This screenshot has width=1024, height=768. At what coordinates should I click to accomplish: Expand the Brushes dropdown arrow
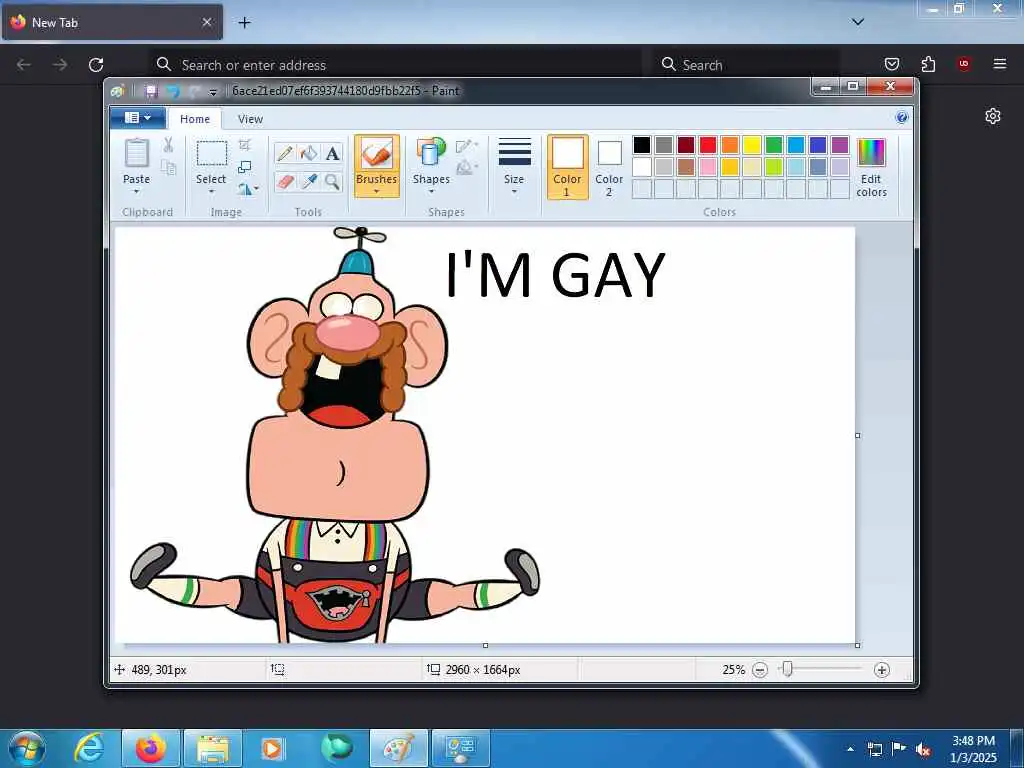pyautogui.click(x=377, y=192)
